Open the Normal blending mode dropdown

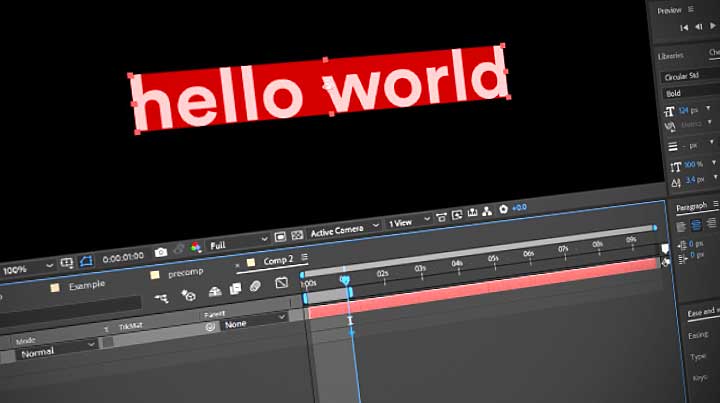point(56,350)
